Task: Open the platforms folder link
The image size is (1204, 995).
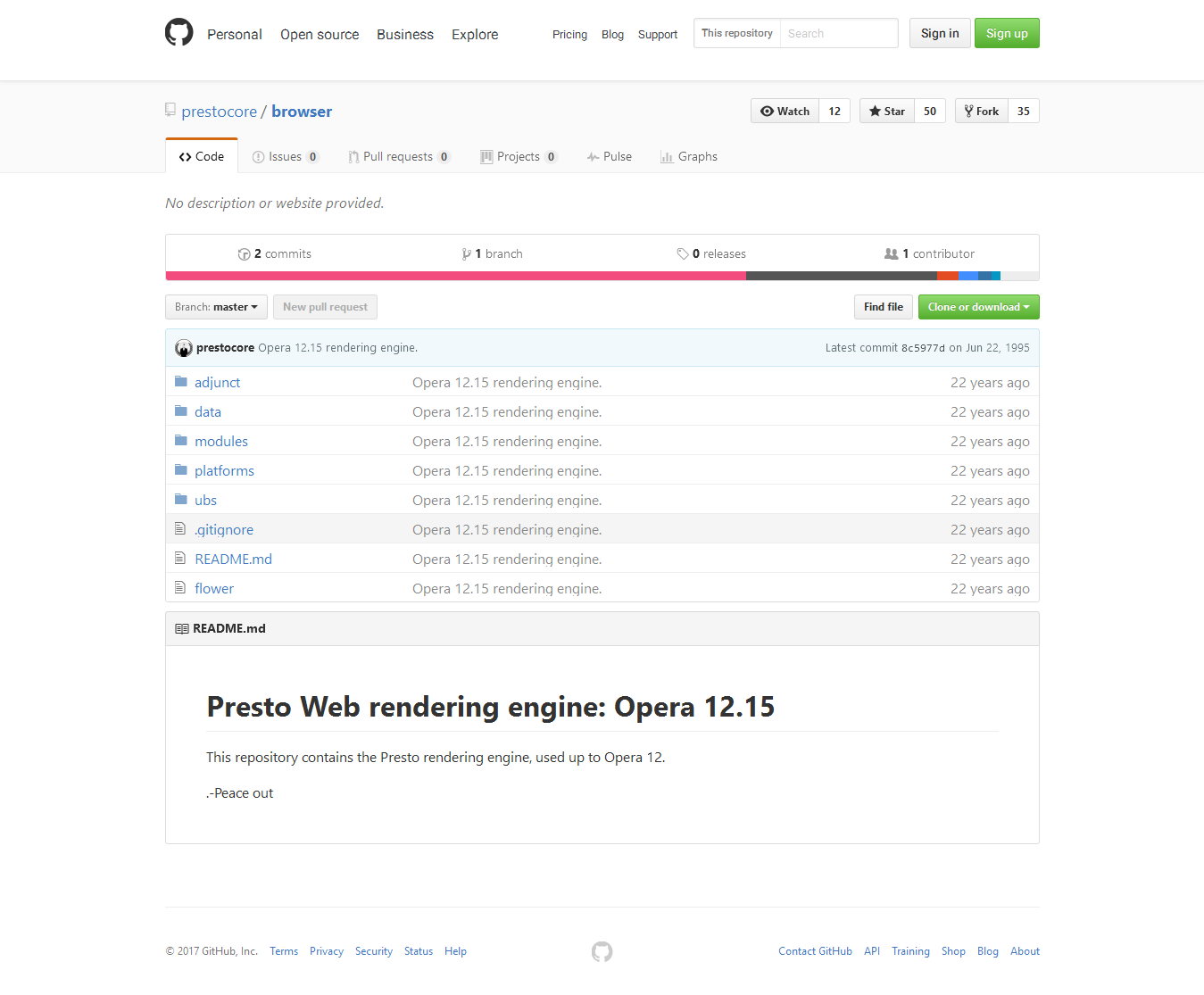Action: (x=224, y=470)
